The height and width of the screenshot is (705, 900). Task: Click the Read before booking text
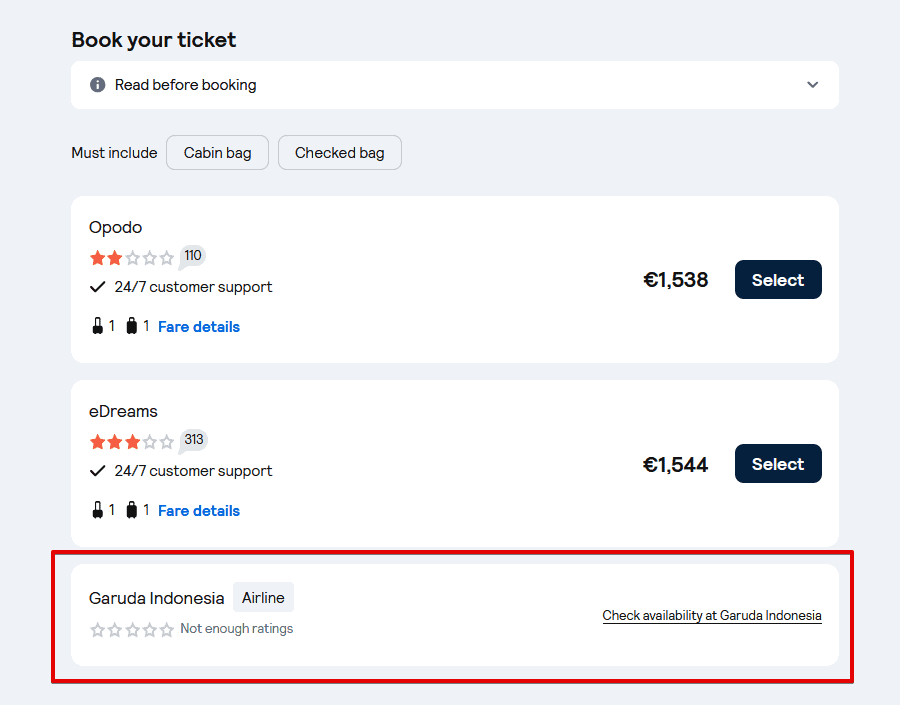click(186, 85)
